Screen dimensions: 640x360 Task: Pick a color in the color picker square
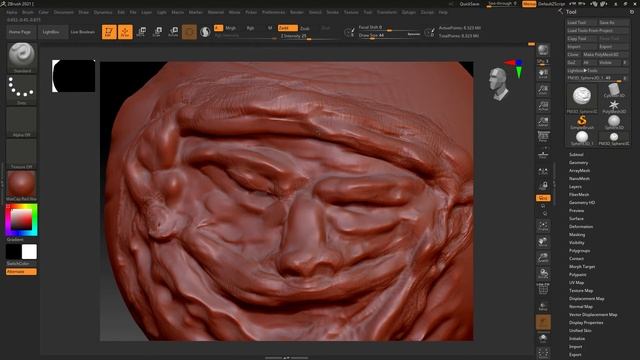(21, 220)
